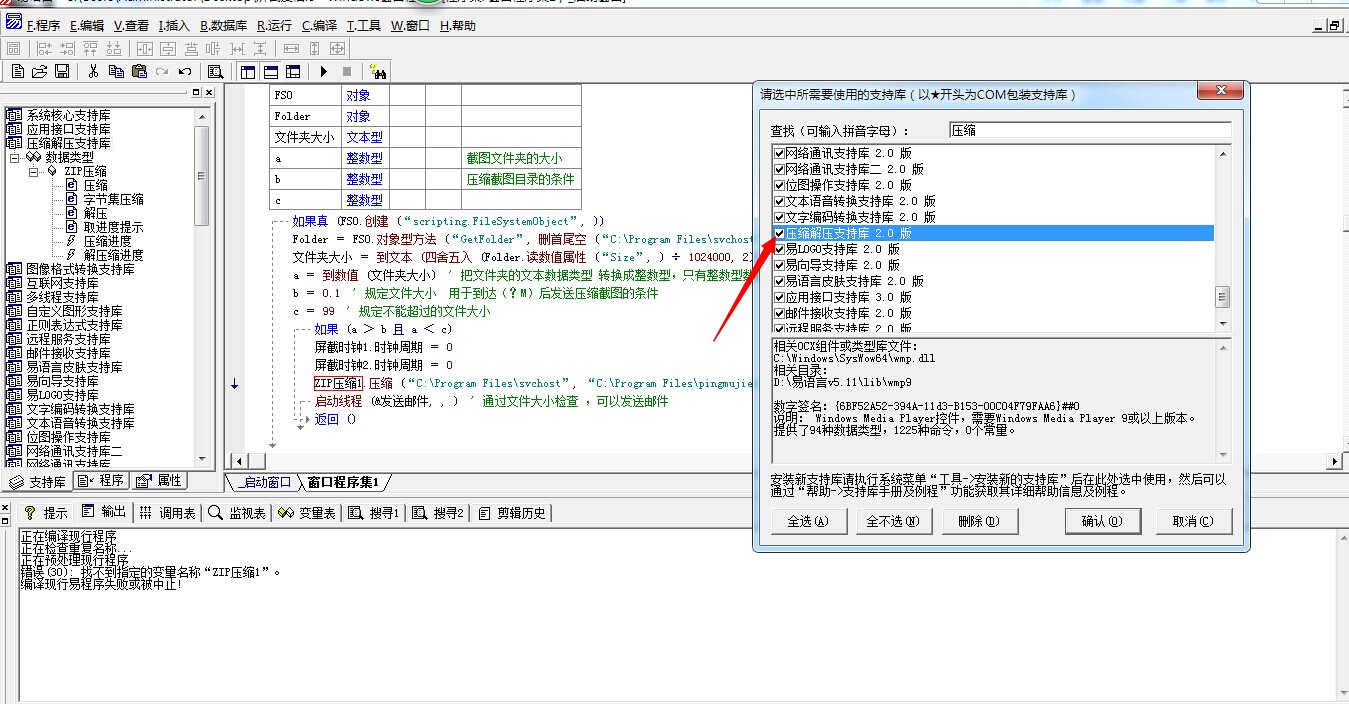Toggle the third panel layout icon
This screenshot has width=1349, height=704.
[293, 71]
